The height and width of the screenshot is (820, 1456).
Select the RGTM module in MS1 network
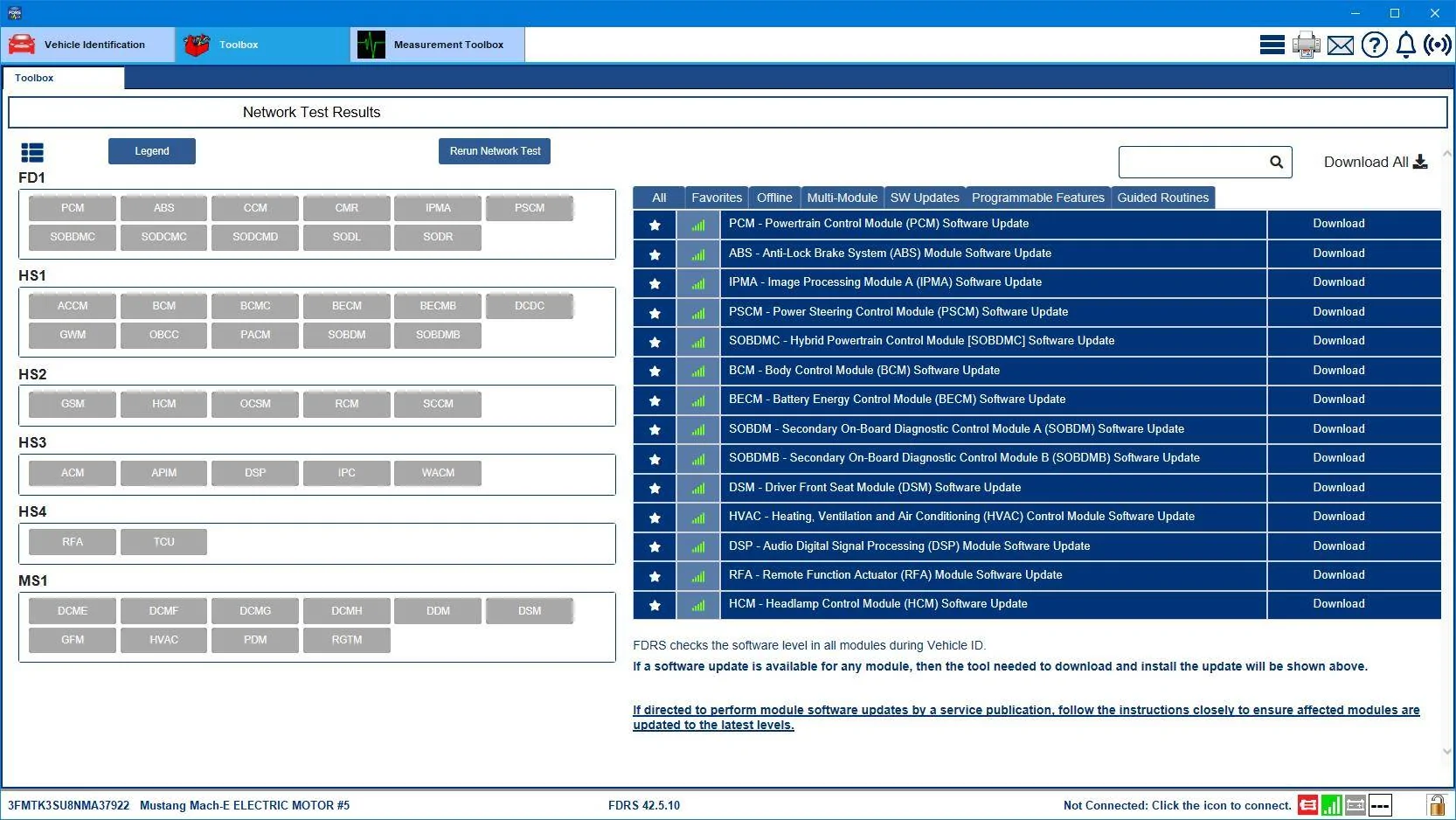click(x=347, y=640)
